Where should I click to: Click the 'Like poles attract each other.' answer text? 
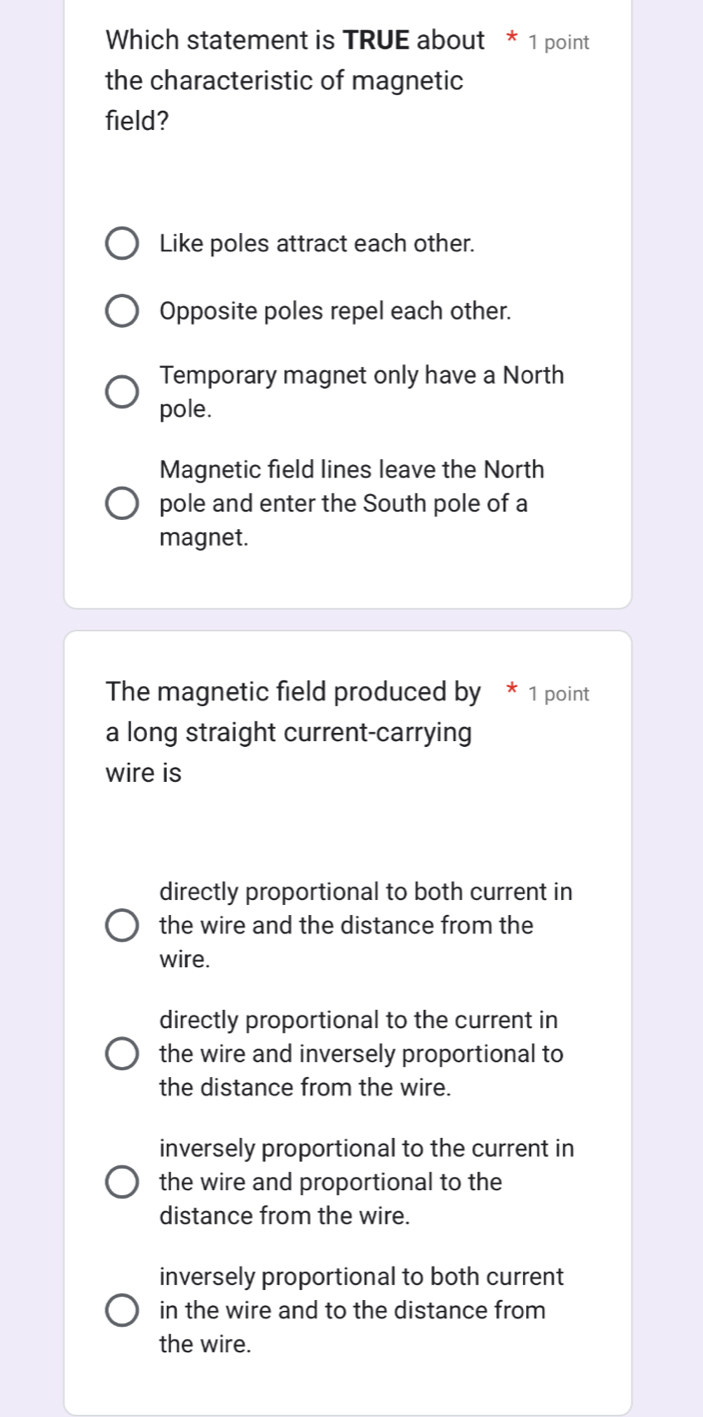(x=317, y=244)
